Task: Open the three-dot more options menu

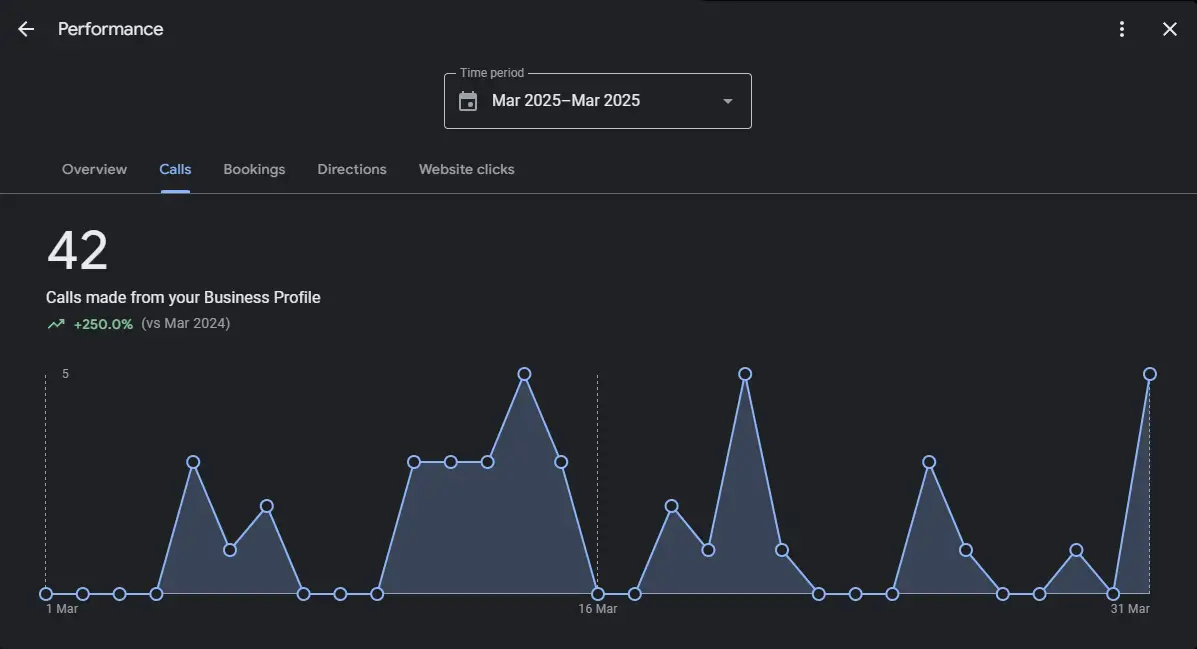Action: pyautogui.click(x=1122, y=29)
